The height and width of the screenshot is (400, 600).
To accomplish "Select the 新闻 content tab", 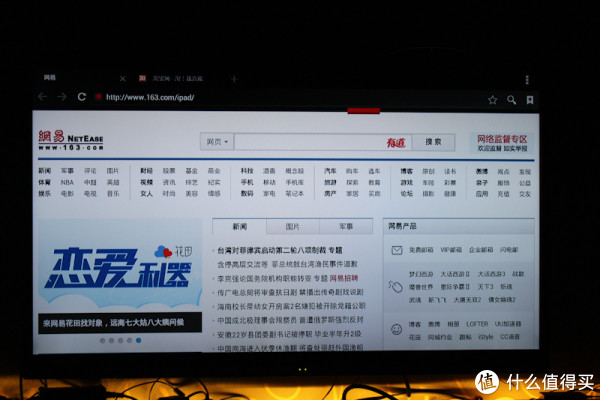I will [240, 227].
